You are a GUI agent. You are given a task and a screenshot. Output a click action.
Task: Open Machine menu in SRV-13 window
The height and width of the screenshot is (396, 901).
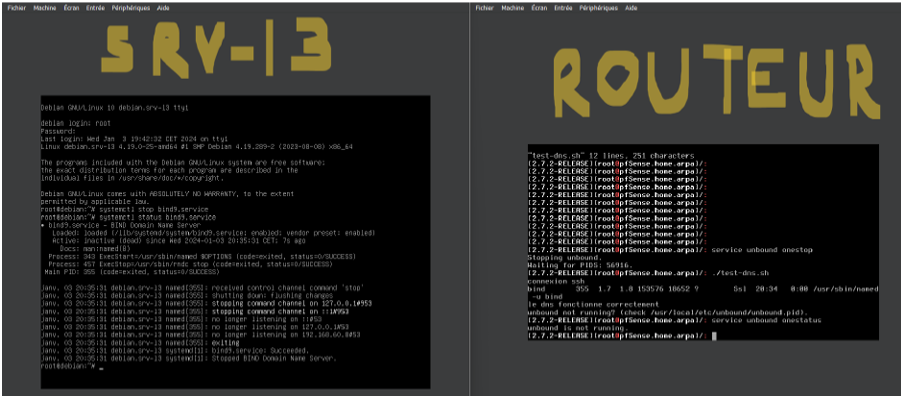45,9
